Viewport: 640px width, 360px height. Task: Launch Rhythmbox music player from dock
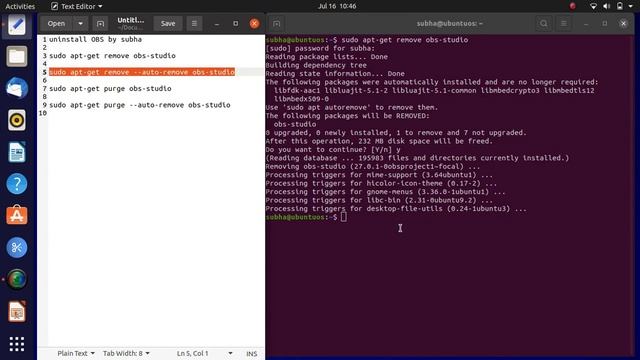pyautogui.click(x=17, y=120)
